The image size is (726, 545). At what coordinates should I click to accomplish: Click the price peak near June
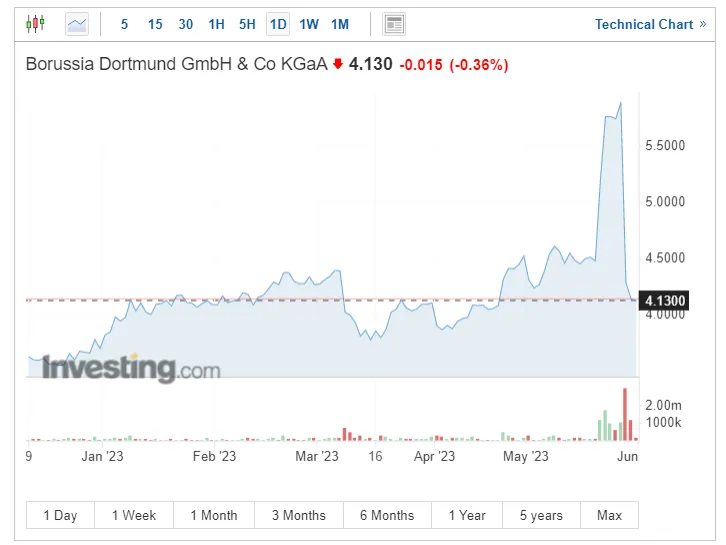[x=620, y=103]
